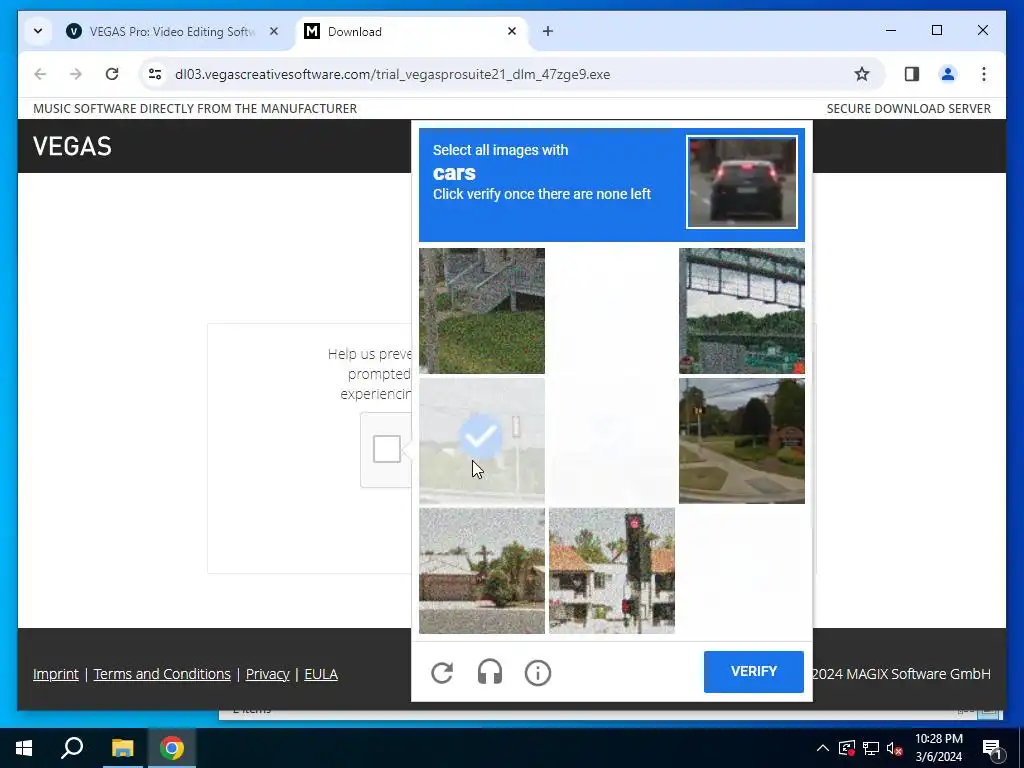
Task: Open the security alert tray icon
Action: [846, 748]
